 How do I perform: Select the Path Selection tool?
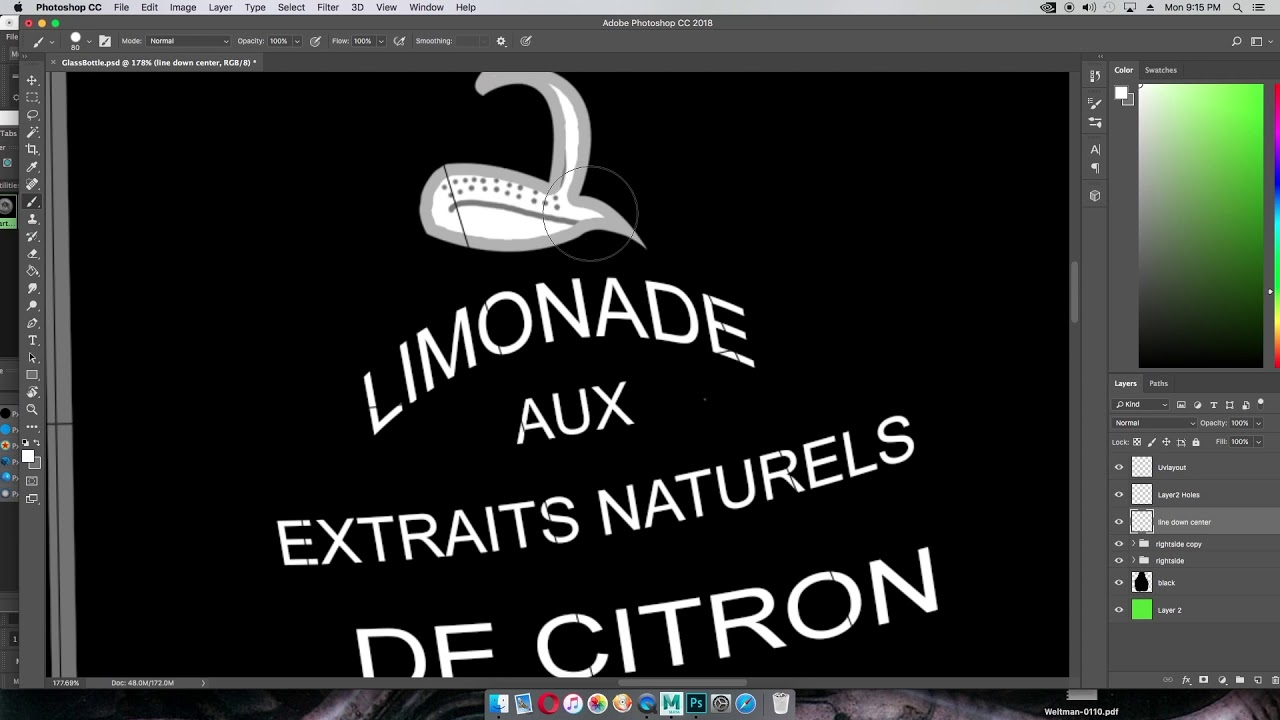[x=32, y=358]
